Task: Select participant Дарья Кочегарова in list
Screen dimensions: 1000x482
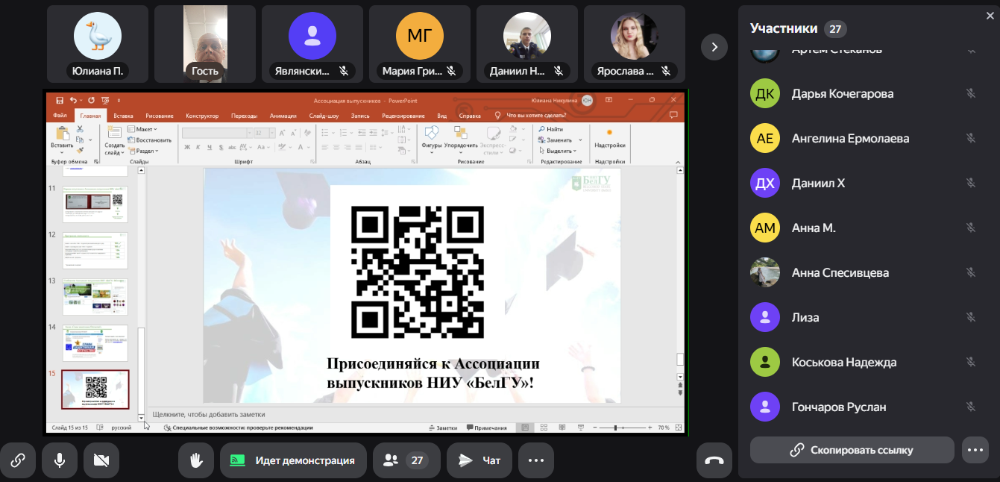Action: [864, 94]
